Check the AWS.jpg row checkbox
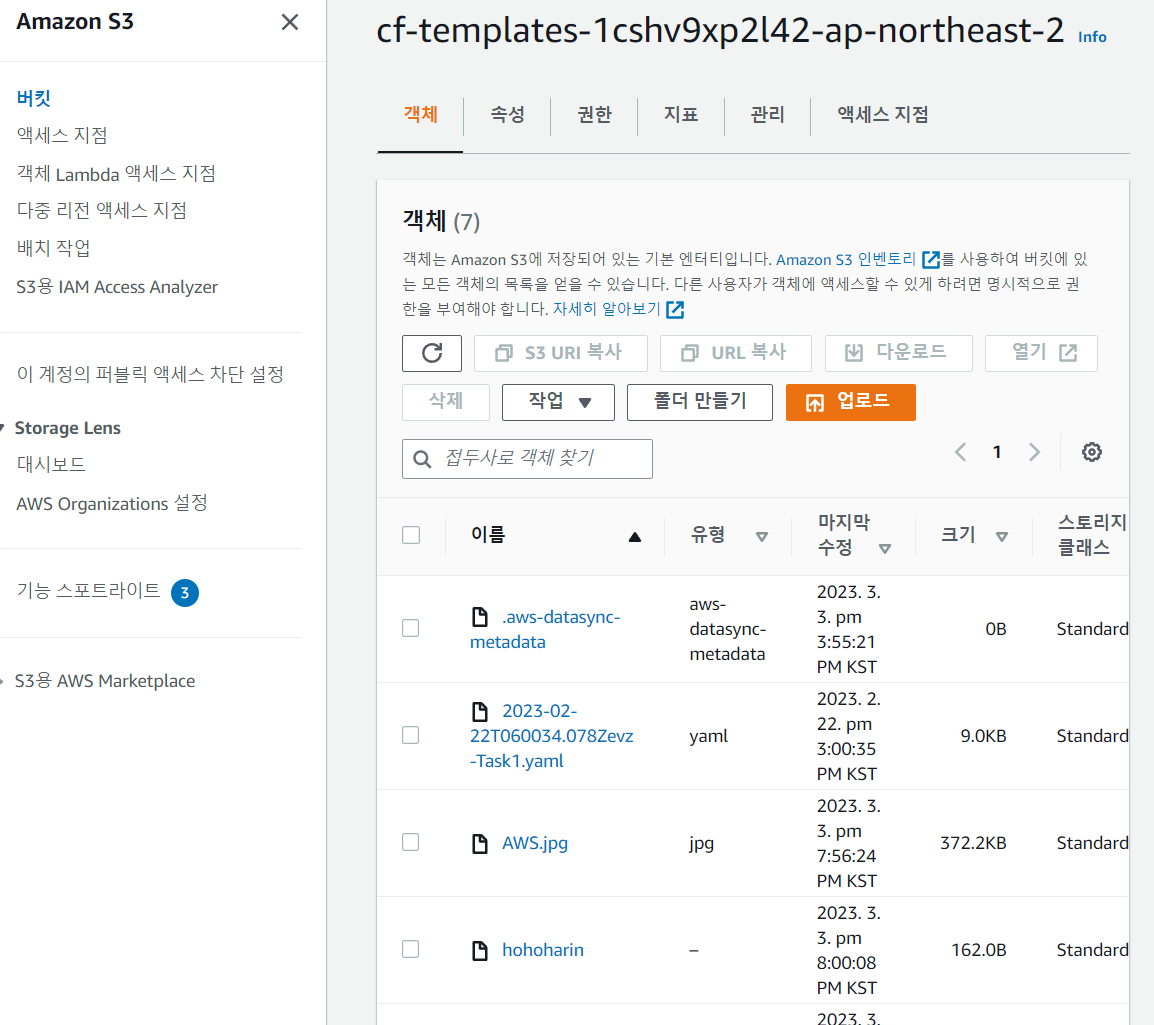The width and height of the screenshot is (1154, 1025). (411, 843)
